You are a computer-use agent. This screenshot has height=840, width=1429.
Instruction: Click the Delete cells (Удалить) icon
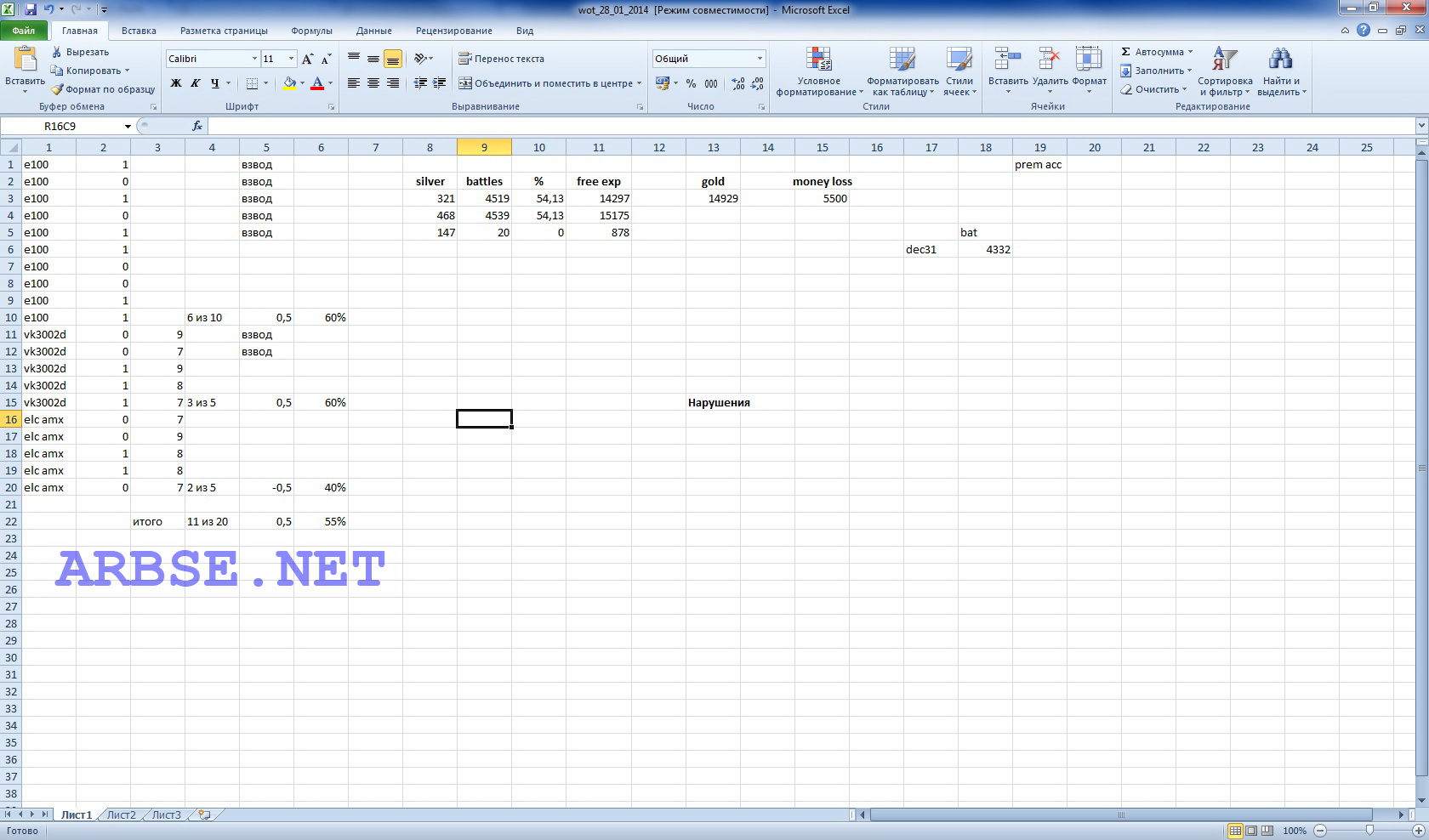pyautogui.click(x=1050, y=59)
